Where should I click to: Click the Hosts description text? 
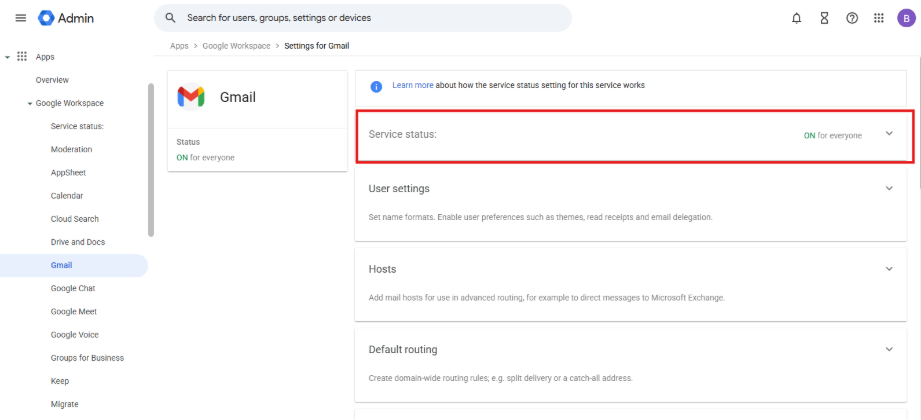547,298
